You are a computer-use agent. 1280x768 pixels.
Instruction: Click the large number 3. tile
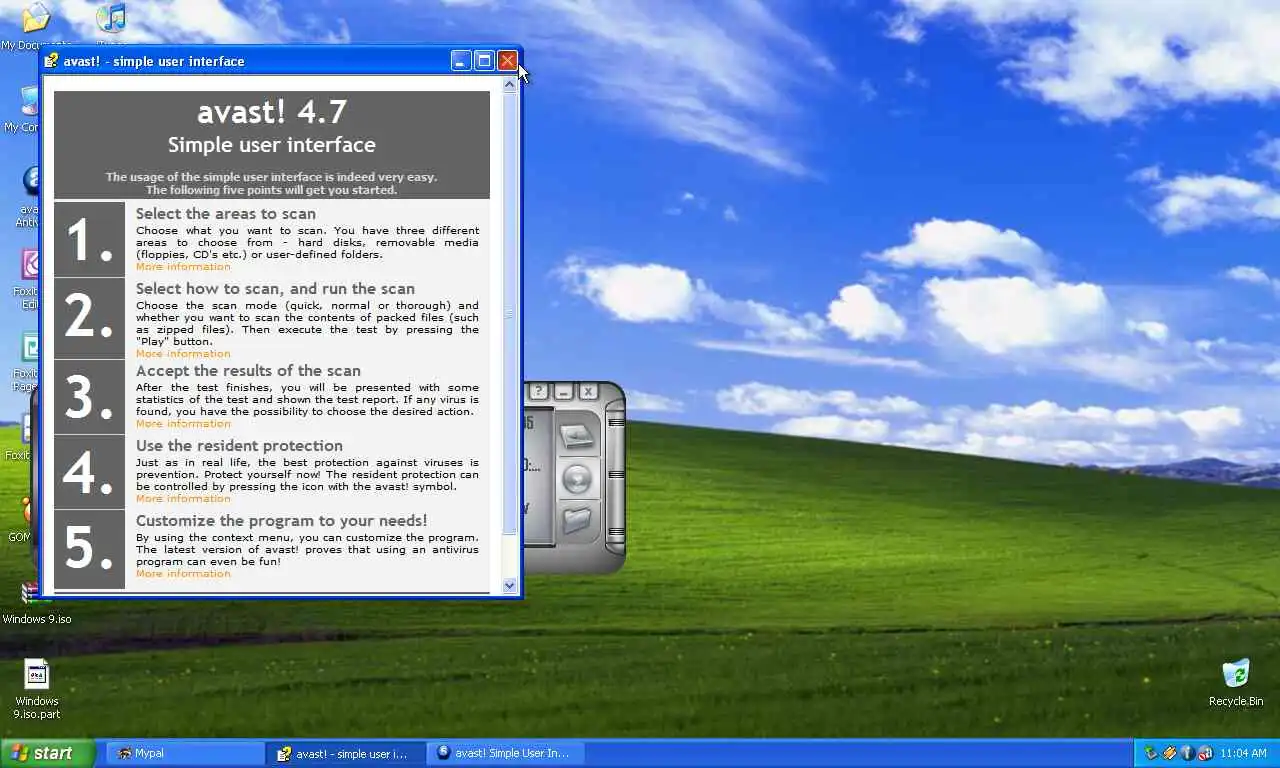pyautogui.click(x=89, y=397)
